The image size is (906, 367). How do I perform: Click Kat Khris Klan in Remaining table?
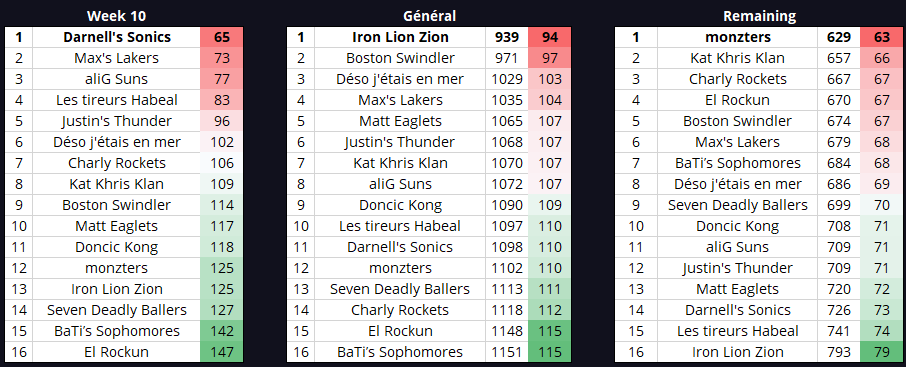pyautogui.click(x=738, y=58)
